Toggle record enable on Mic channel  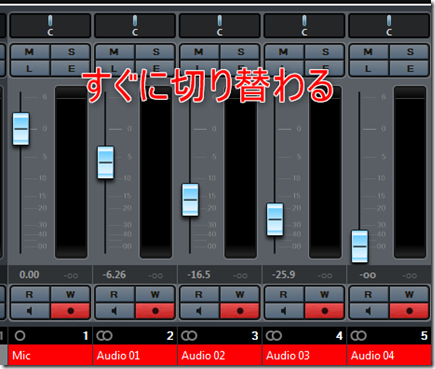pyautogui.click(x=70, y=311)
